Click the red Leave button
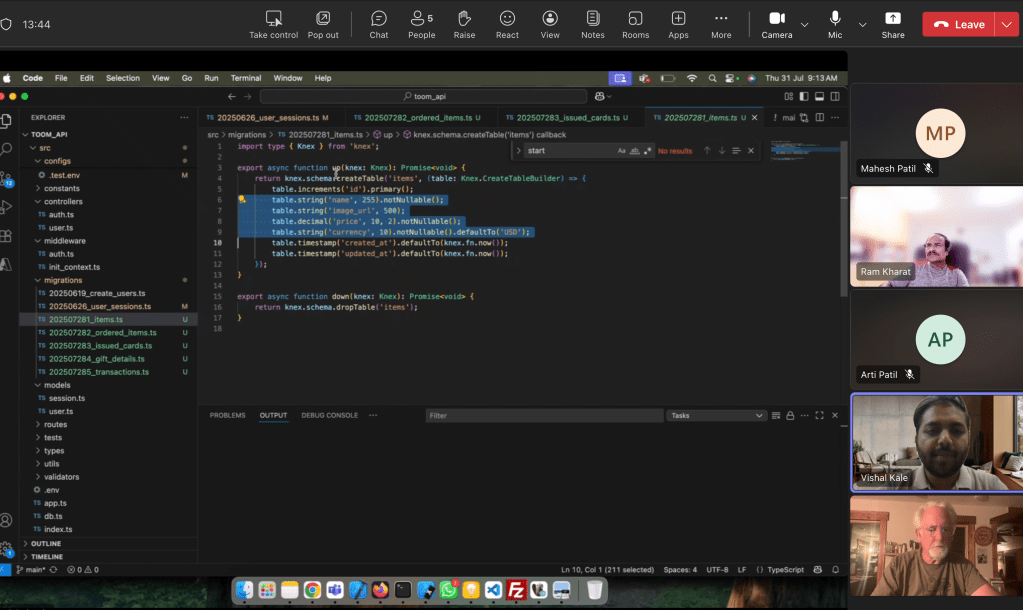The image size is (1023, 610). pos(958,24)
